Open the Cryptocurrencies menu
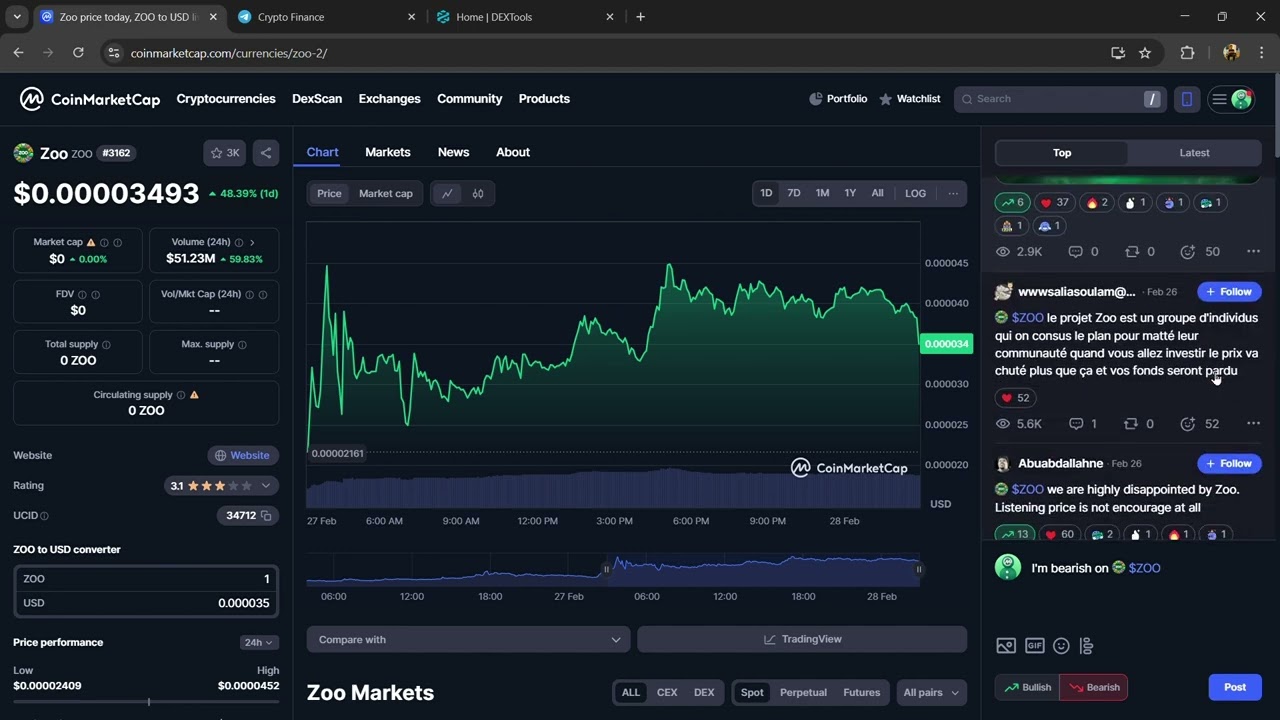Viewport: 1280px width, 720px height. click(226, 99)
